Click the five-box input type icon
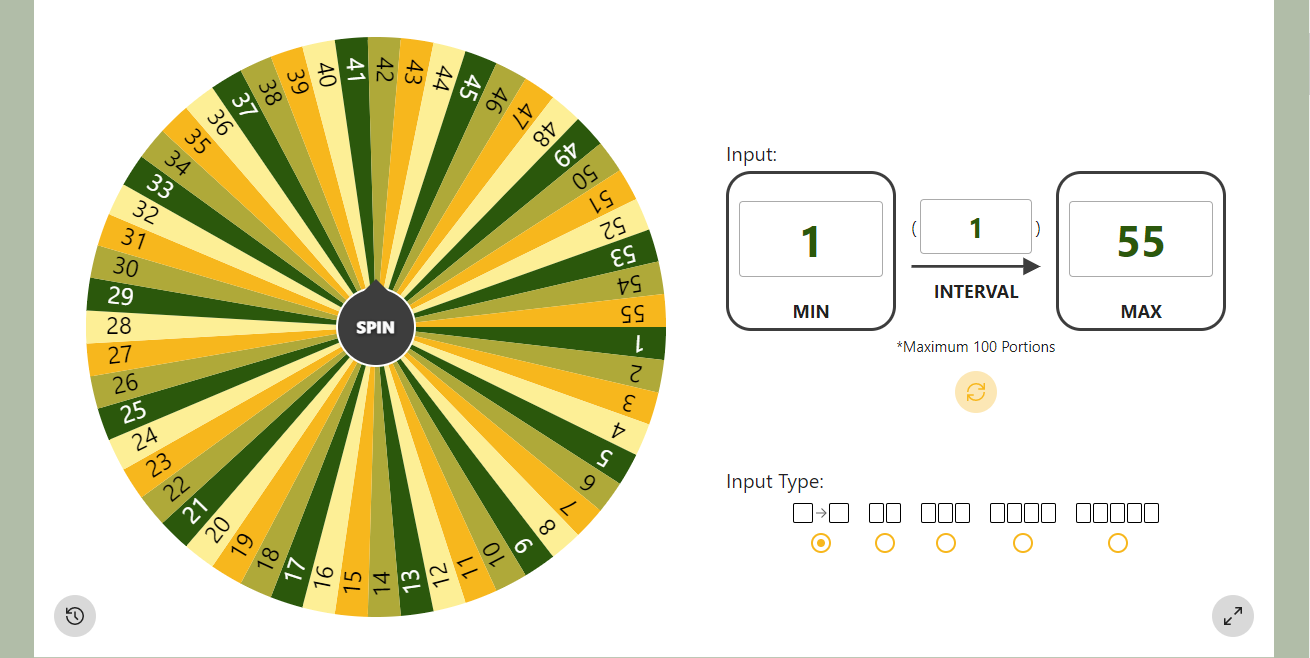Image resolution: width=1310 pixels, height=658 pixels. tap(1117, 513)
